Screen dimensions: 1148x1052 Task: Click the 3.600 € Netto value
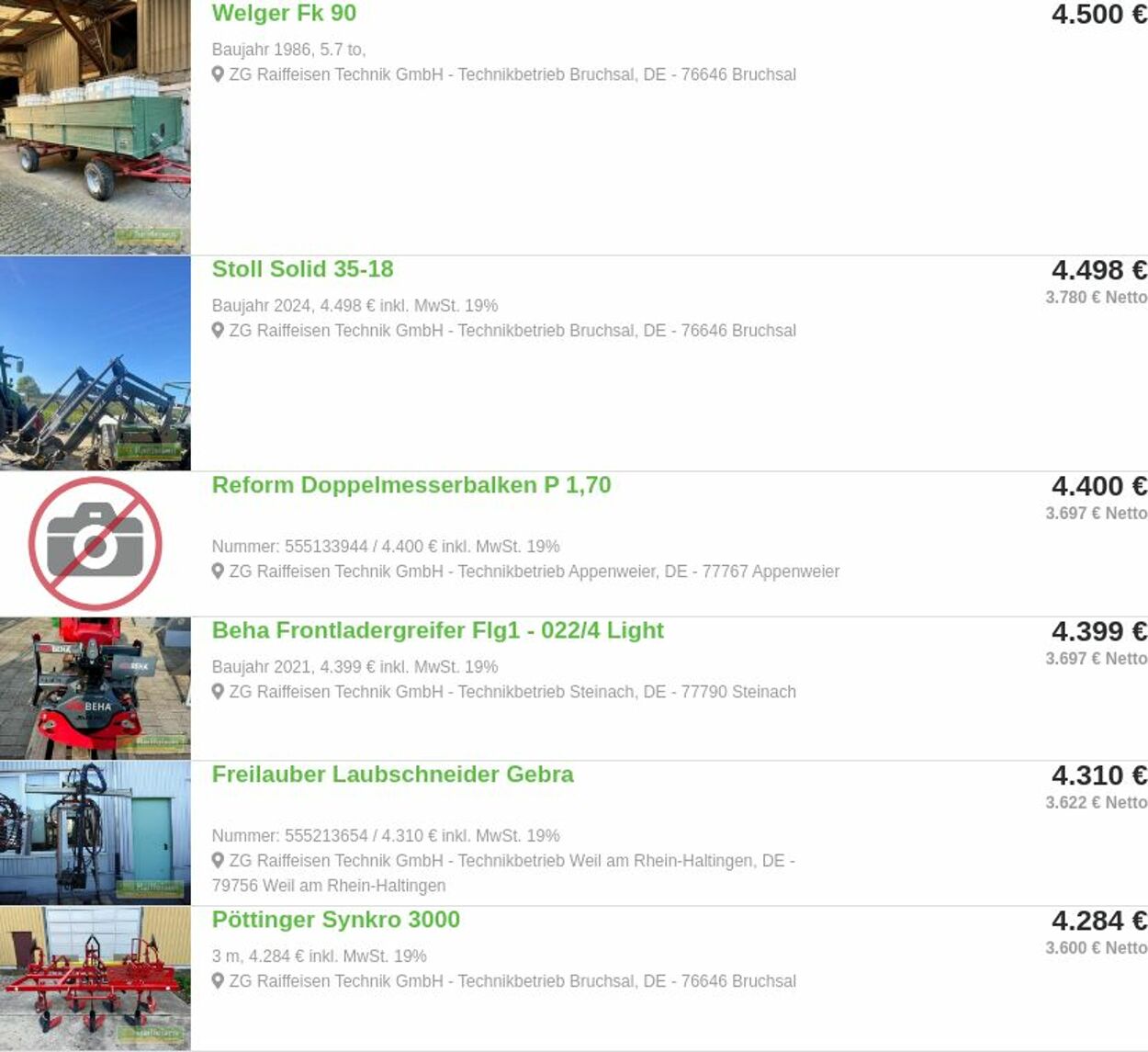[x=1097, y=948]
